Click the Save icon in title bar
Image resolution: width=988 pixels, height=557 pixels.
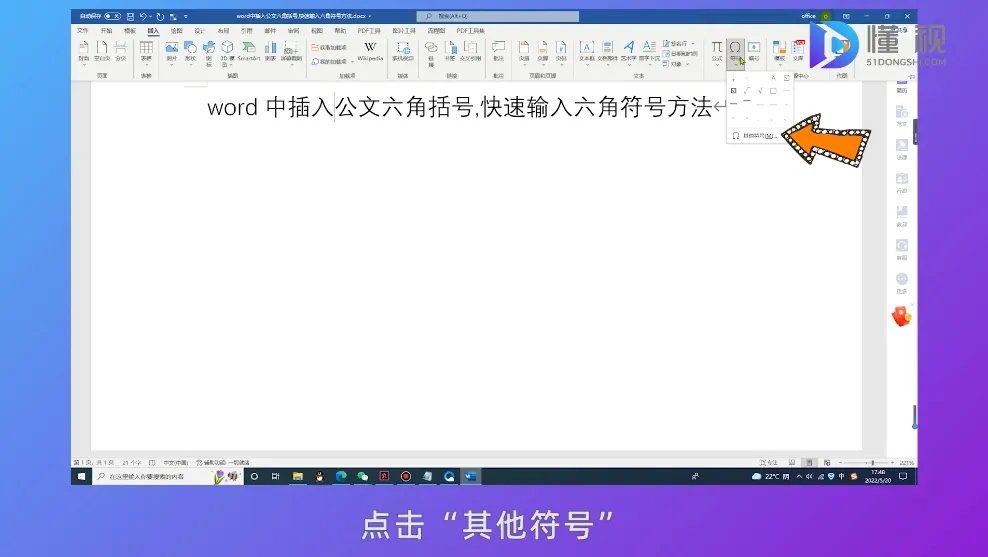tap(131, 17)
